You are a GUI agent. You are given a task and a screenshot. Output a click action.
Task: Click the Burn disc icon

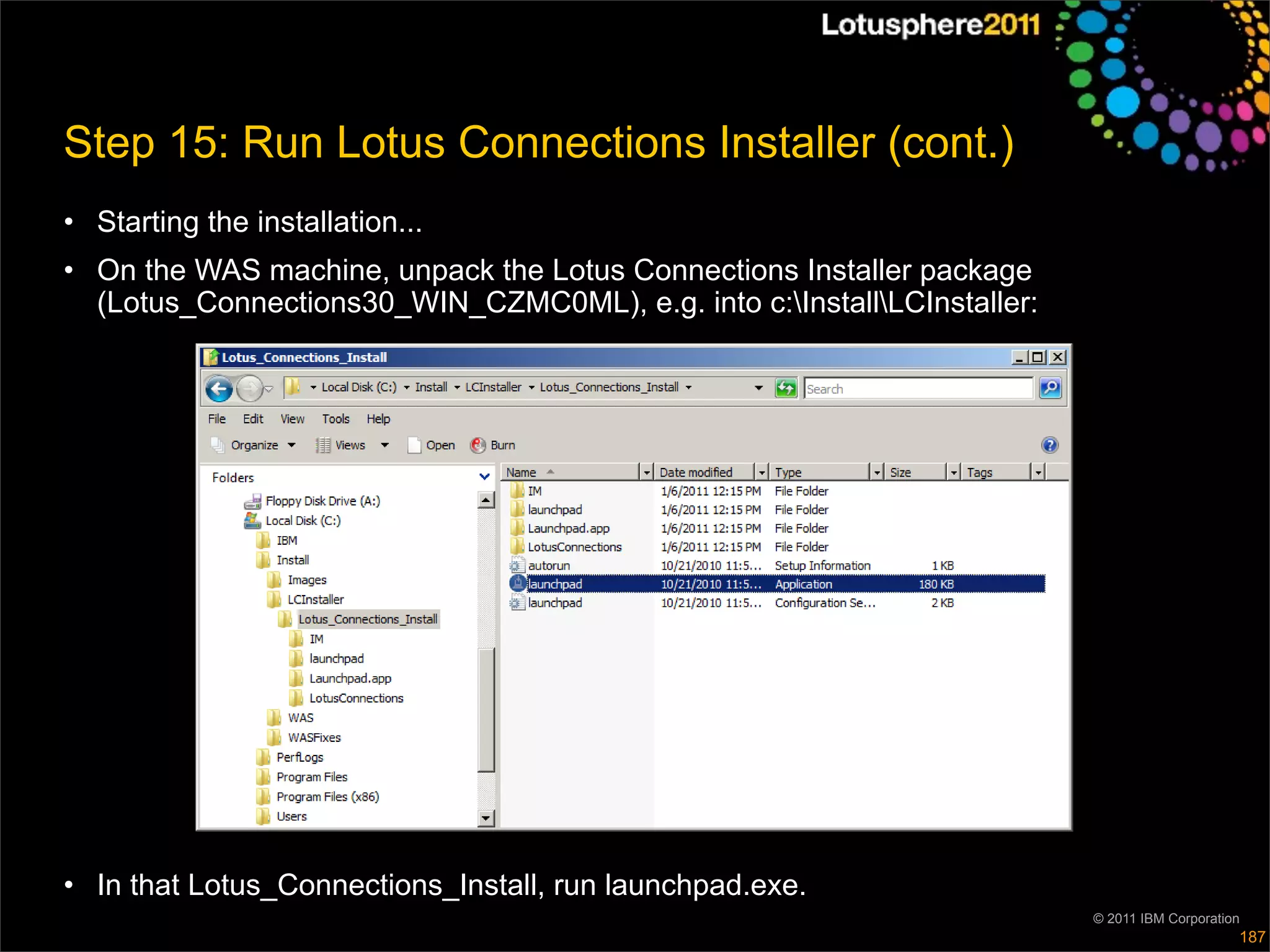click(477, 445)
